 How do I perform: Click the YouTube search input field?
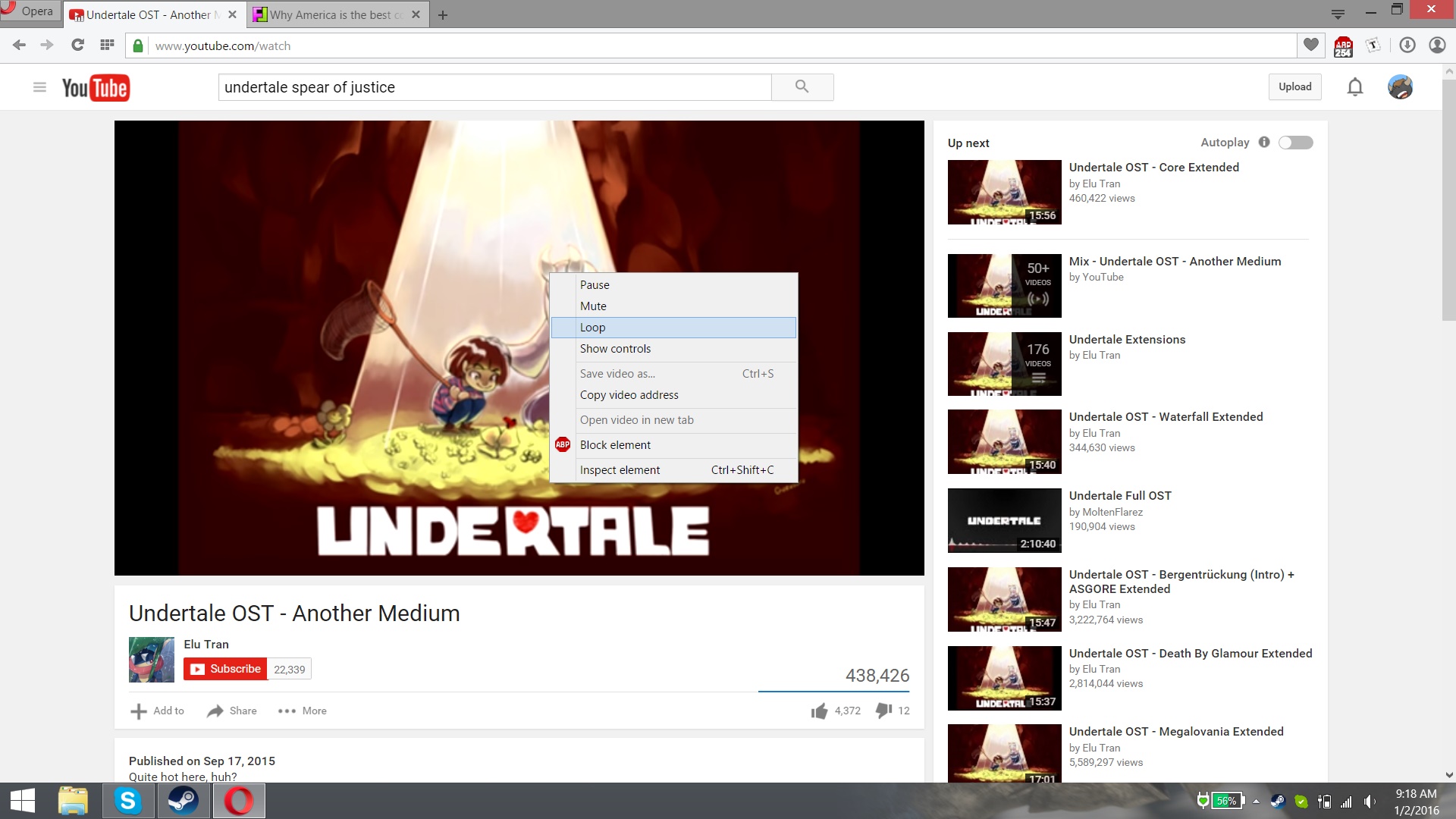[x=494, y=87]
